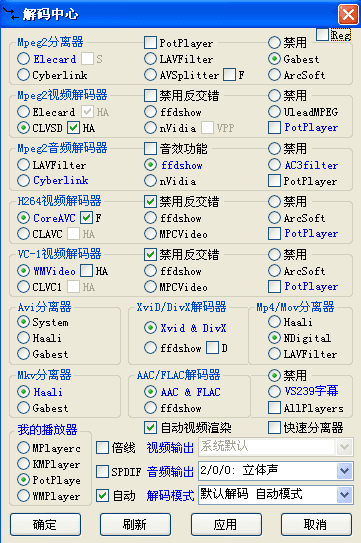The image size is (361, 543).
Task: Select CLAVC H264 decoder
Action: [x=23, y=234]
